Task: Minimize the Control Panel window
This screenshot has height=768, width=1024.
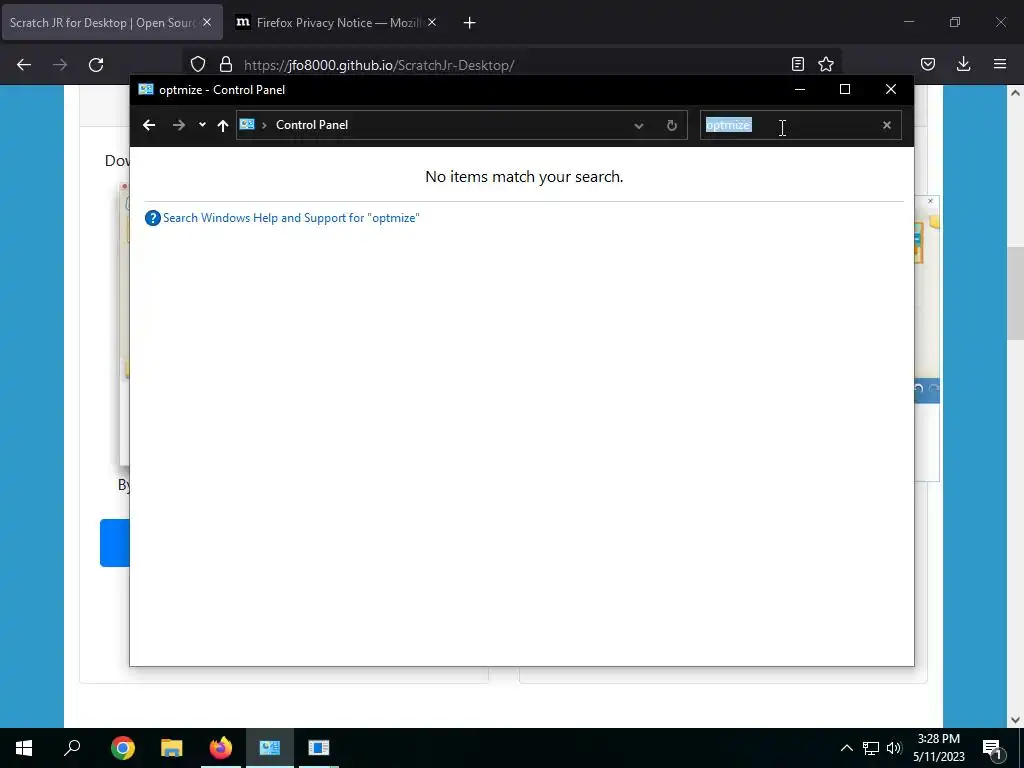Action: pos(799,89)
